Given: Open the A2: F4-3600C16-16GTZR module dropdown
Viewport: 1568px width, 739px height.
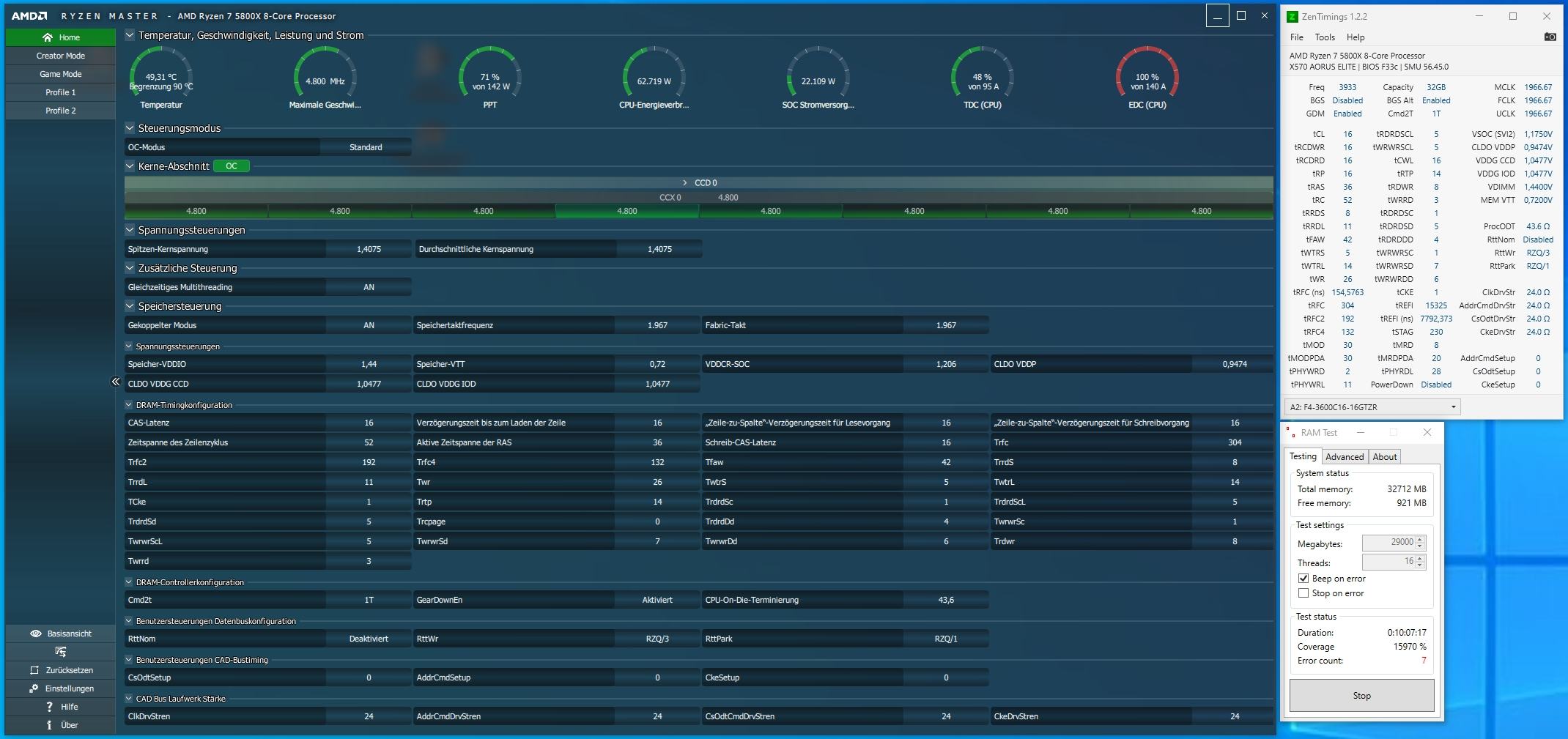Looking at the screenshot, I should tap(1372, 407).
